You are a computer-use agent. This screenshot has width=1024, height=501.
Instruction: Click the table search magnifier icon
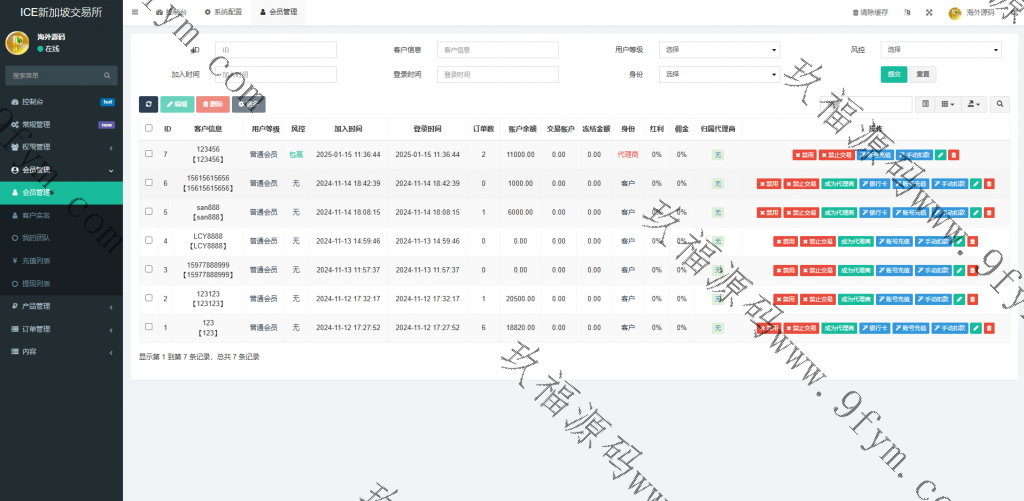click(x=999, y=104)
